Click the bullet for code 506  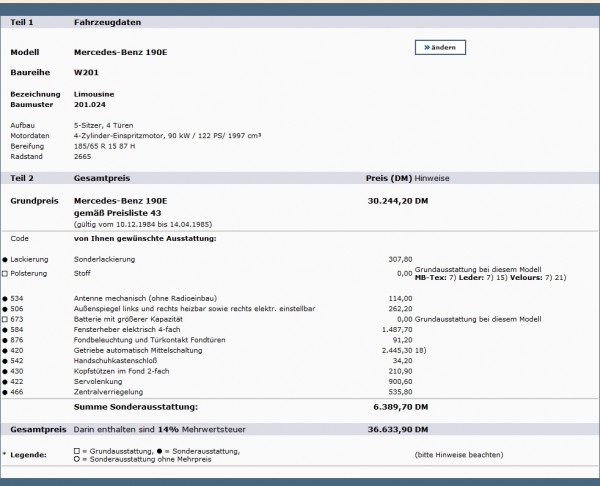click(5, 309)
